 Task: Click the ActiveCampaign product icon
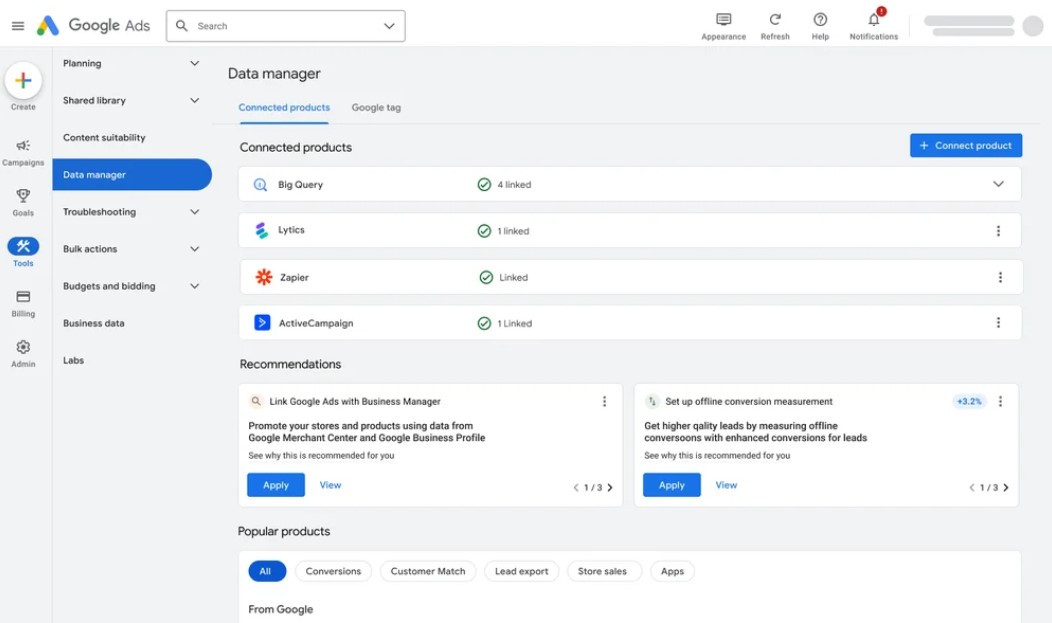(x=262, y=323)
